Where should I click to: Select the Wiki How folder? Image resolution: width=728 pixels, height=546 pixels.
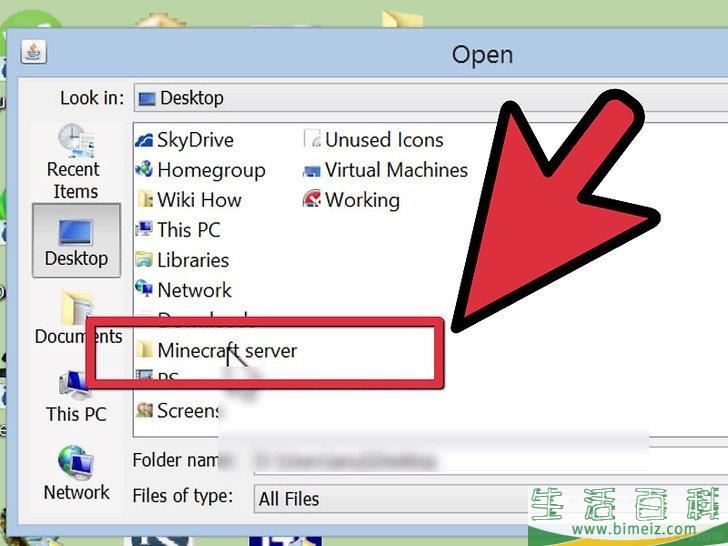pyautogui.click(x=189, y=200)
